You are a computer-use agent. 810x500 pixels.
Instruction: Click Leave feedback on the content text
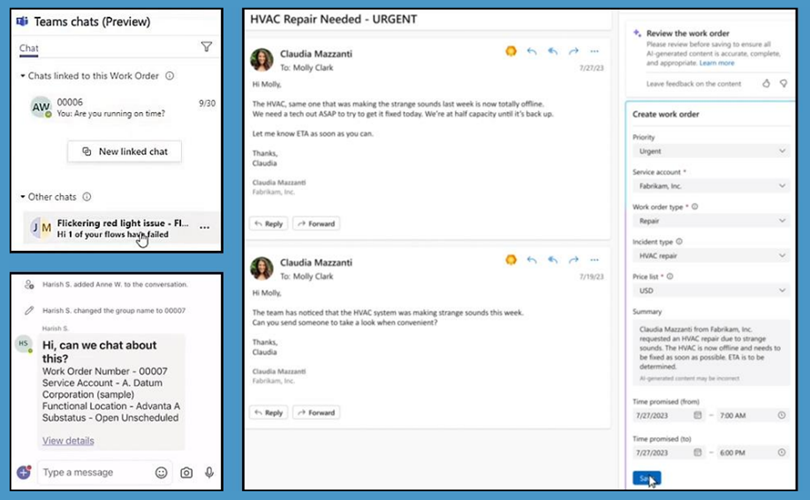[694, 84]
